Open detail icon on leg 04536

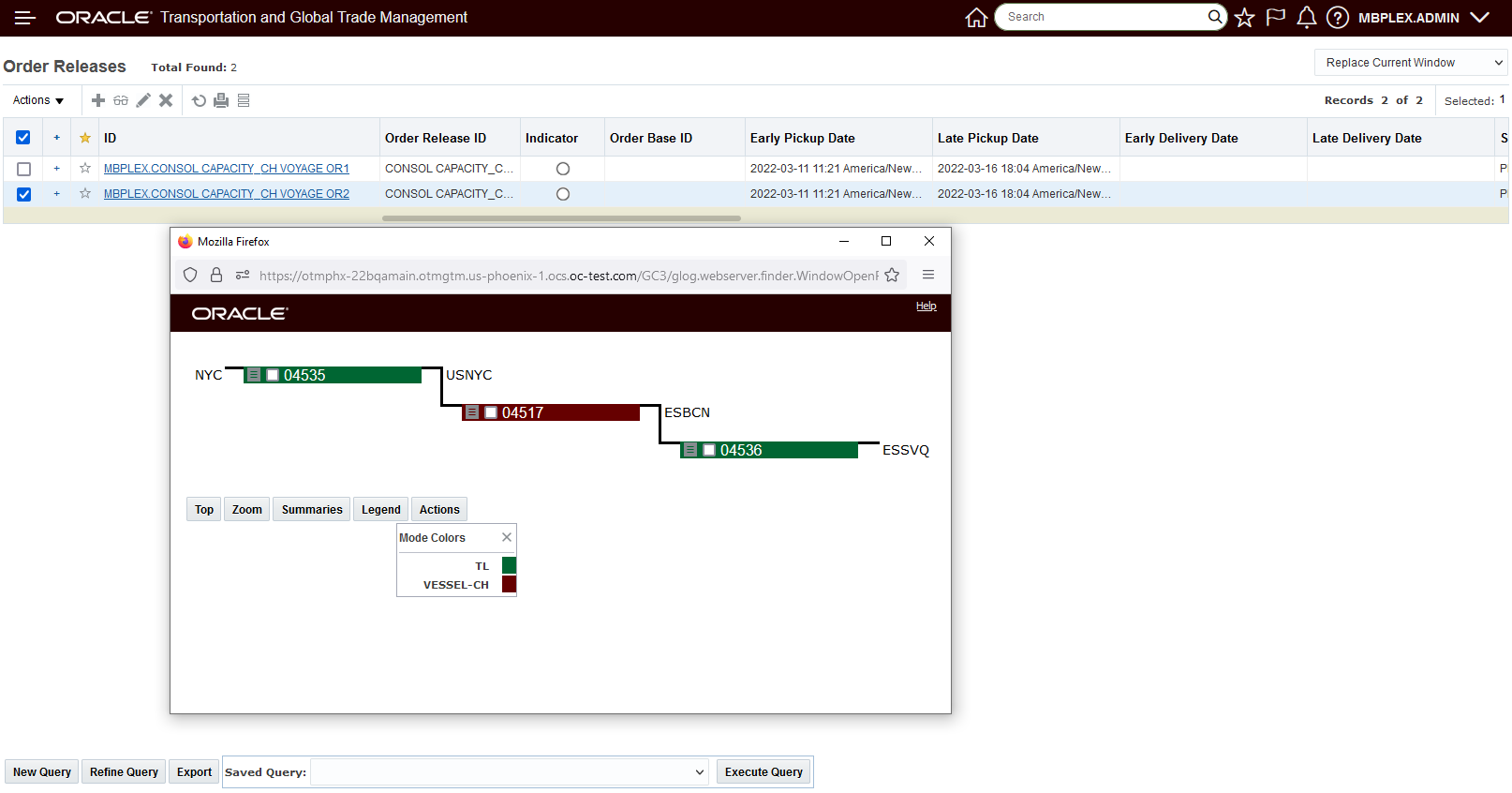tap(690, 450)
